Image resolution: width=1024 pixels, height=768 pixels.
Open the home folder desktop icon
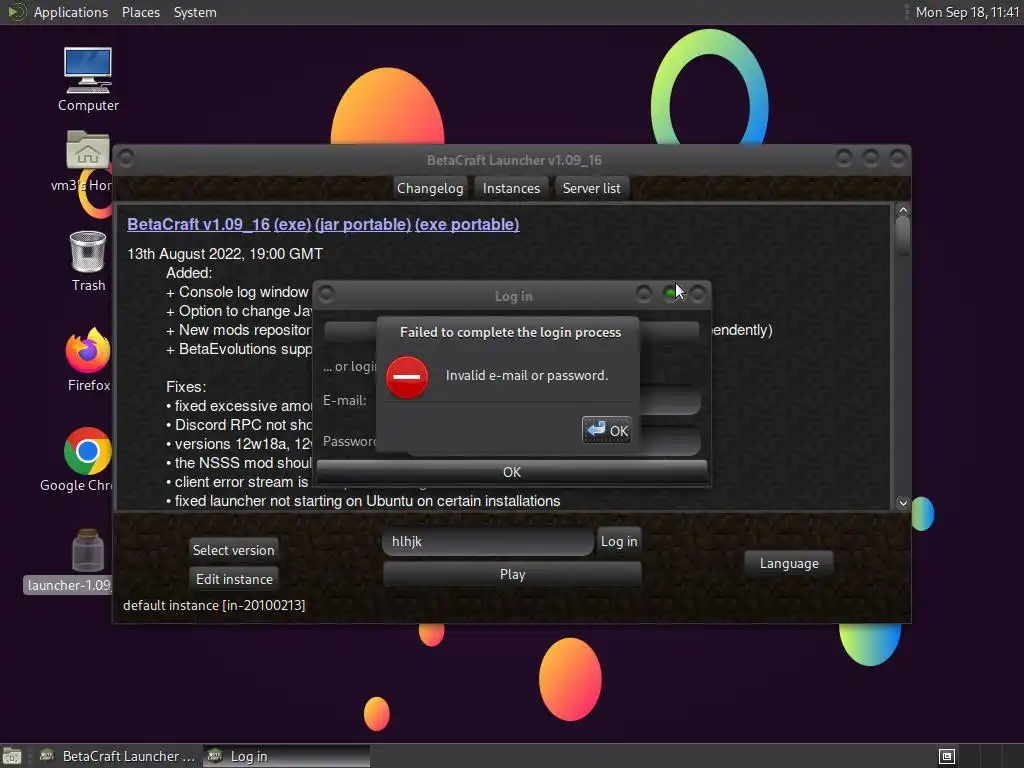88,150
